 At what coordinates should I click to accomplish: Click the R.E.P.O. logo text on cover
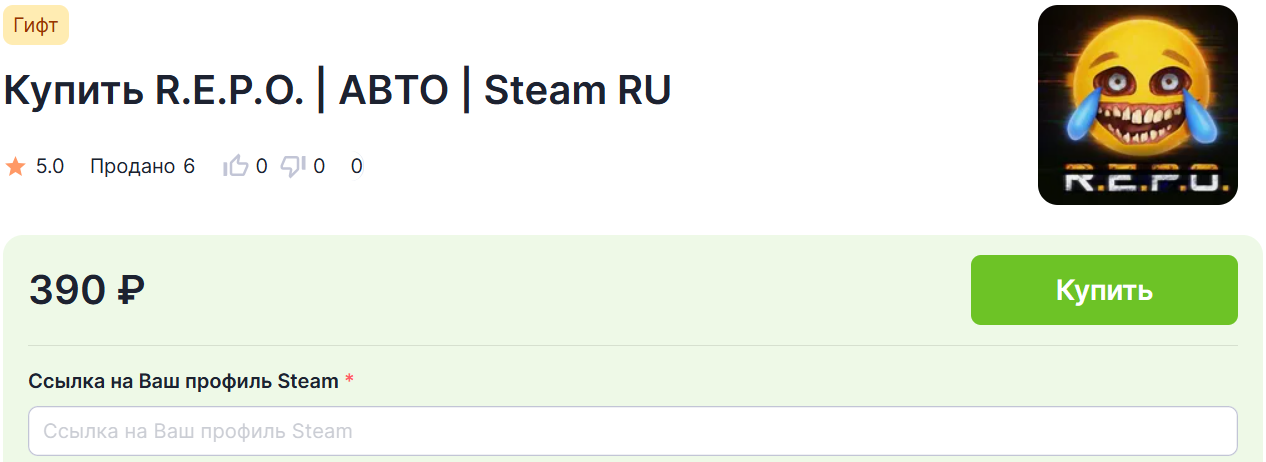pyautogui.click(x=1138, y=181)
